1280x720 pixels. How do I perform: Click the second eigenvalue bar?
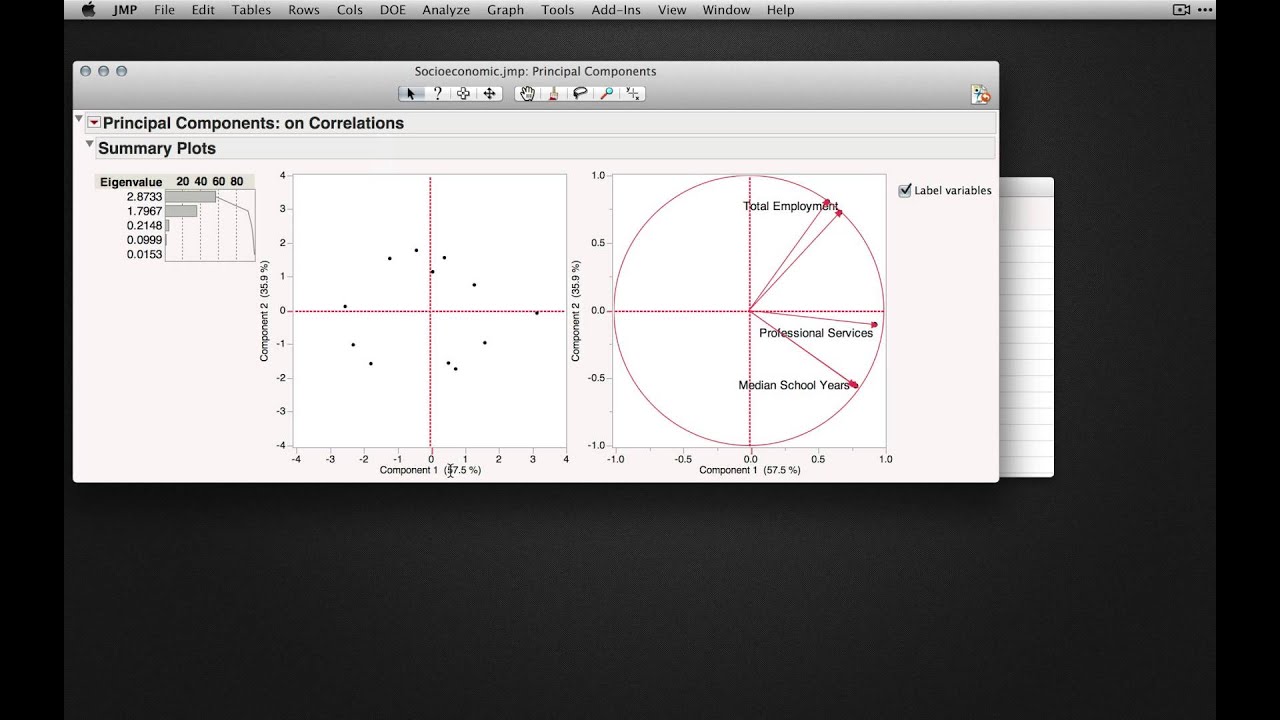(x=181, y=211)
